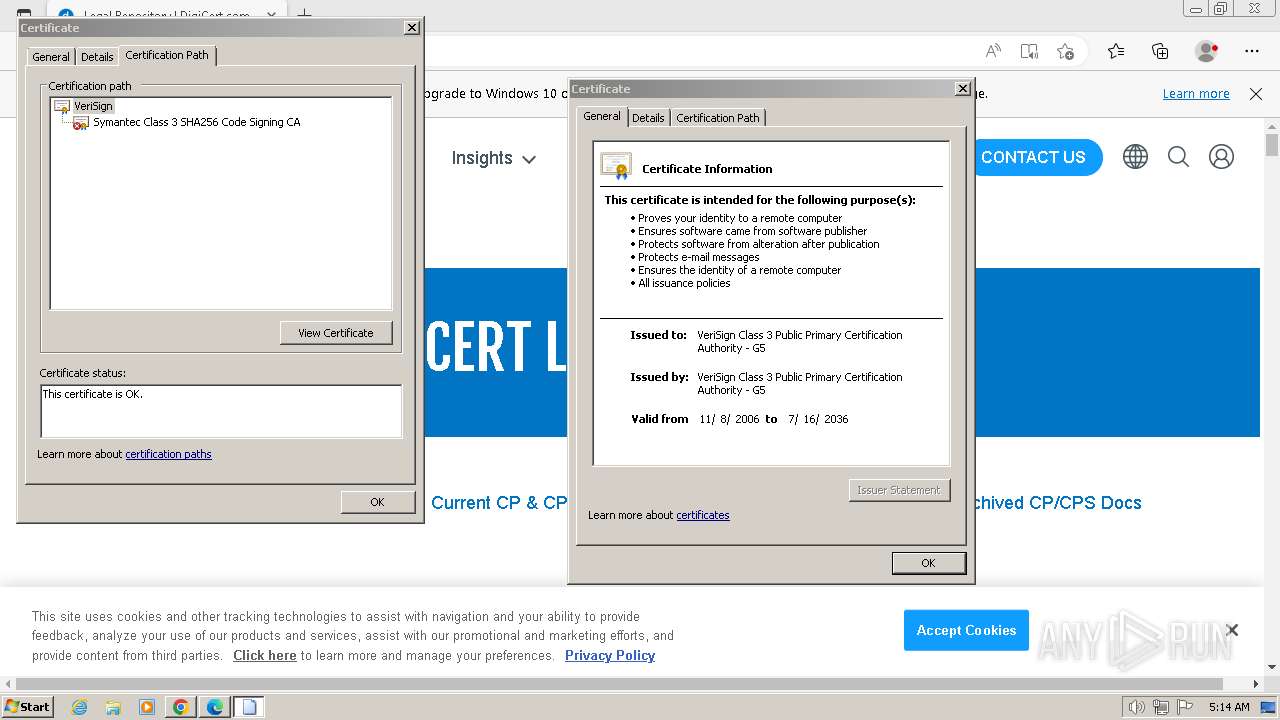Image resolution: width=1280 pixels, height=720 pixels.
Task: Open Certification Path tab in right Certificate dialog
Action: 718,118
